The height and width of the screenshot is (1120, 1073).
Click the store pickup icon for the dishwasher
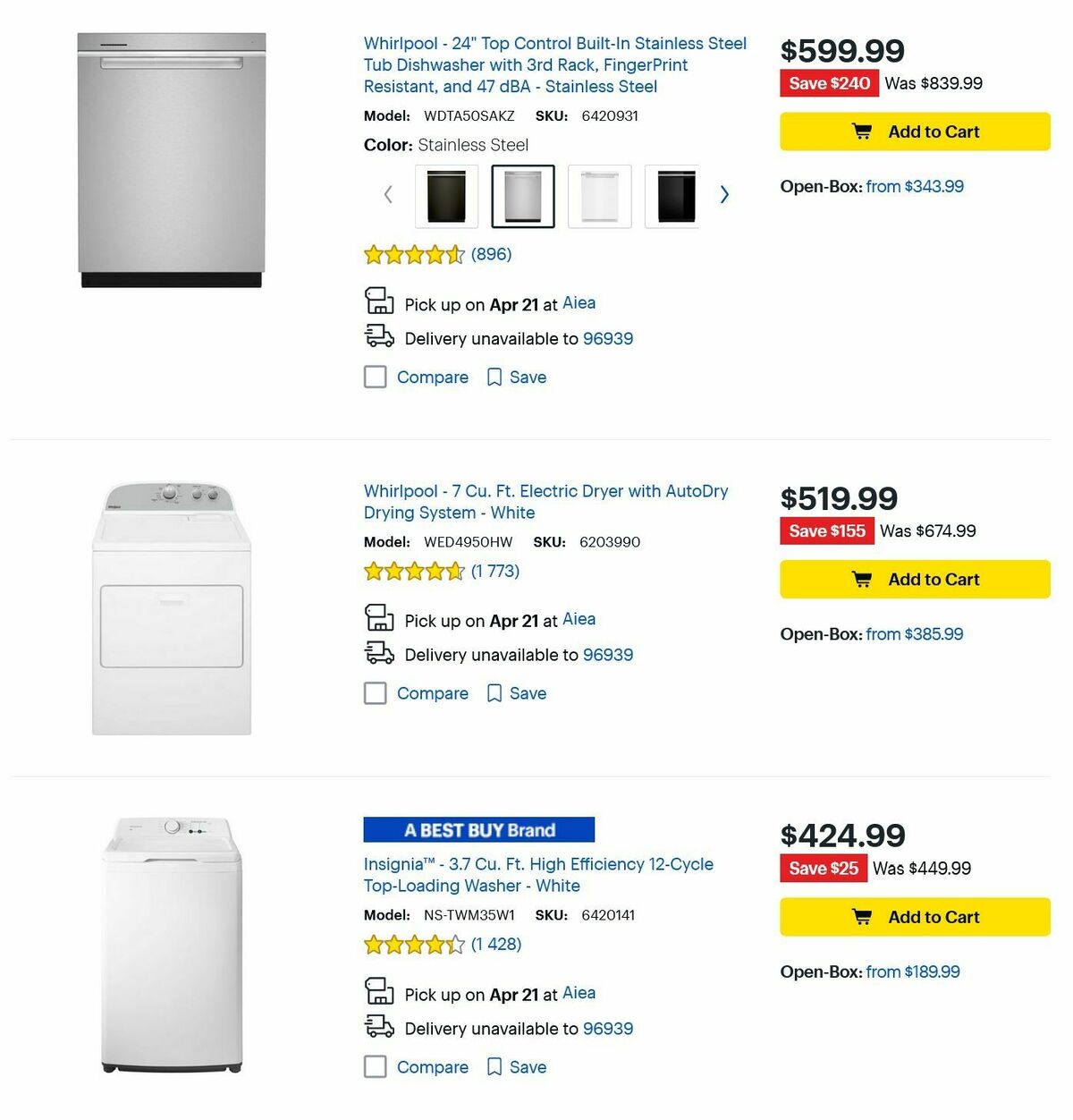[x=379, y=302]
